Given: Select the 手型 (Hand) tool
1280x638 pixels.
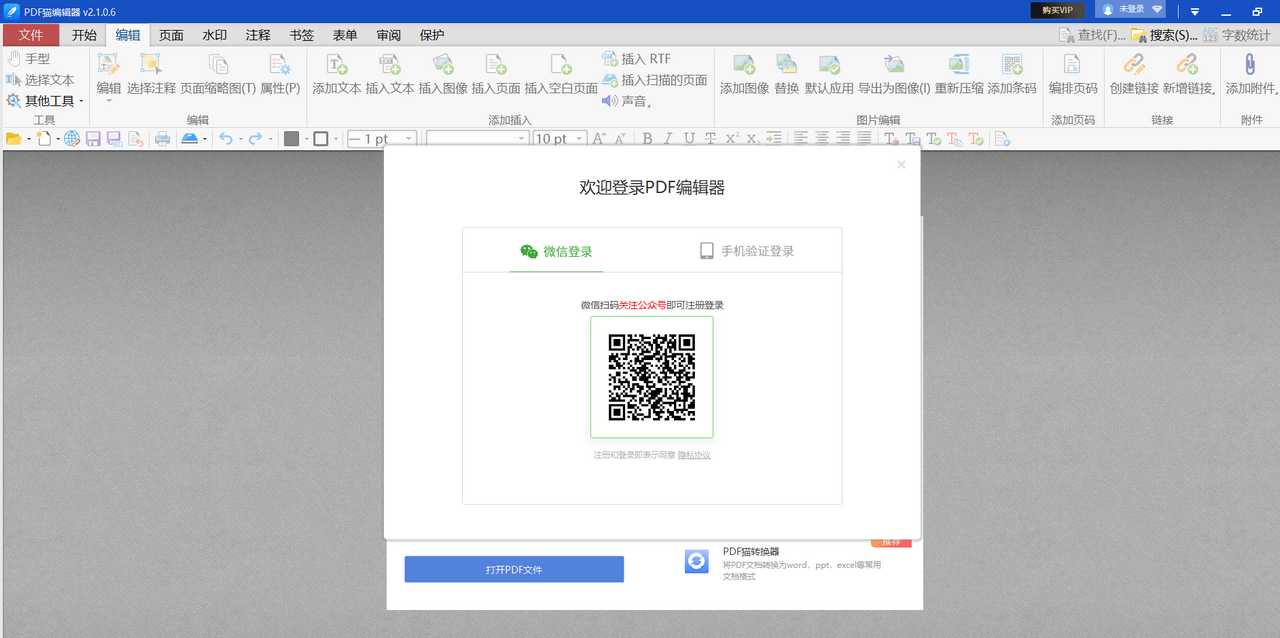Looking at the screenshot, I should point(38,58).
